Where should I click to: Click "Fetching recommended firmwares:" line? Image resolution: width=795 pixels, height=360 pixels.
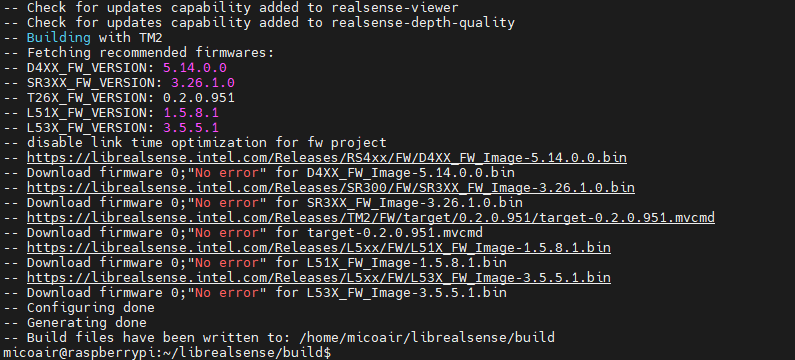(x=138, y=53)
